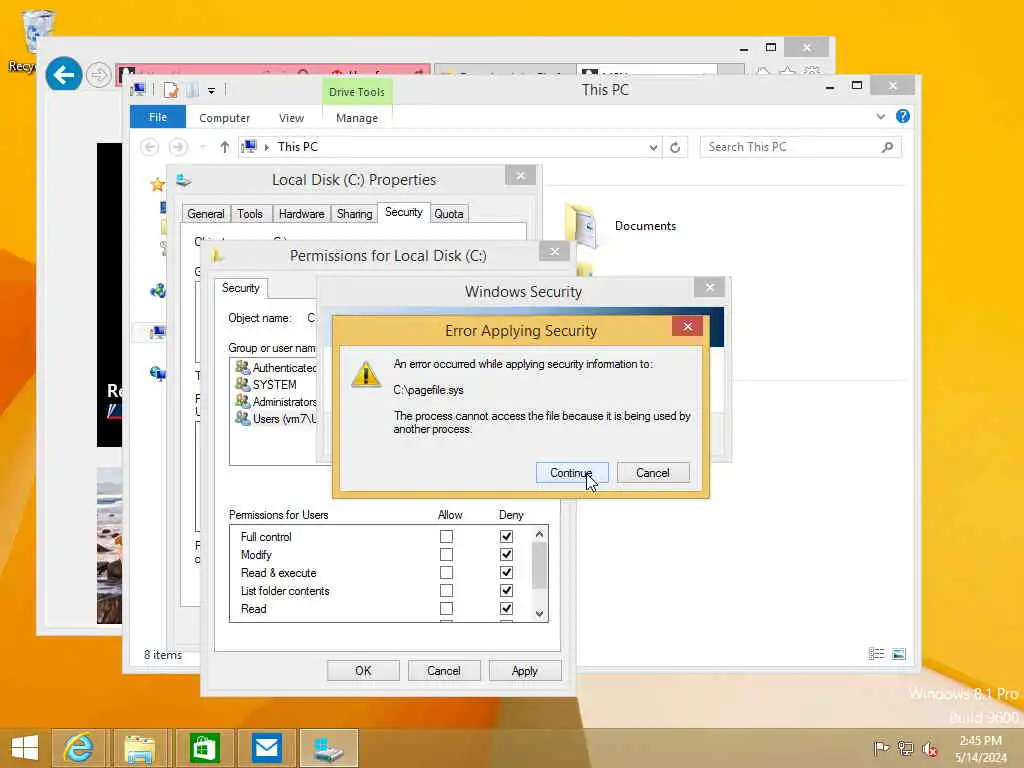1024x768 pixels.
Task: Open the Tools tab in Properties
Action: pyautogui.click(x=250, y=214)
